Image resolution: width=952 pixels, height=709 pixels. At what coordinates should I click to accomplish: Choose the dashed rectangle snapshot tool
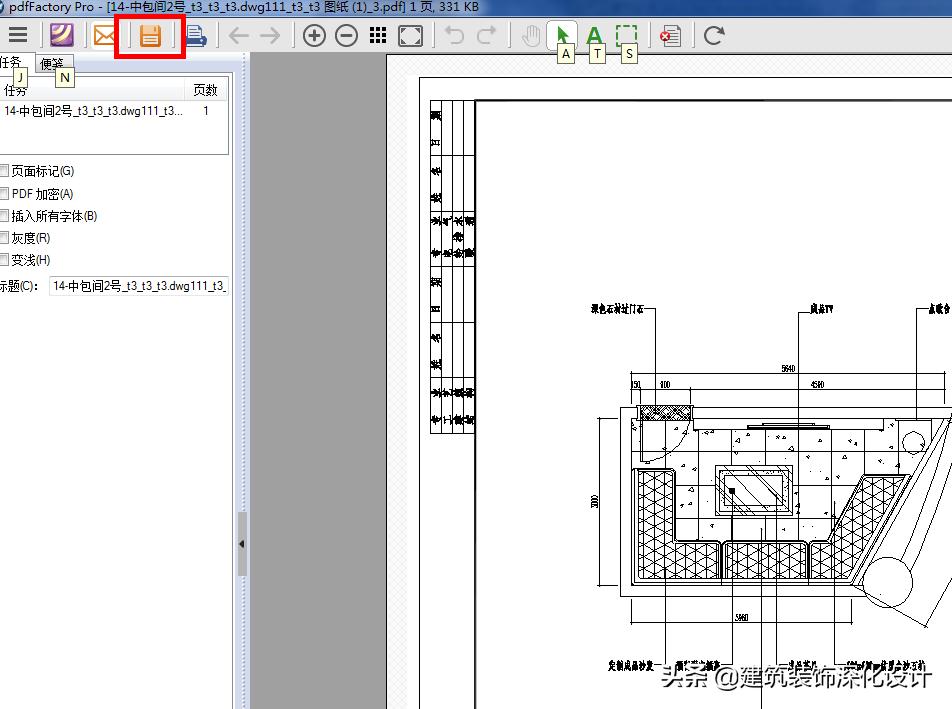tap(626, 36)
